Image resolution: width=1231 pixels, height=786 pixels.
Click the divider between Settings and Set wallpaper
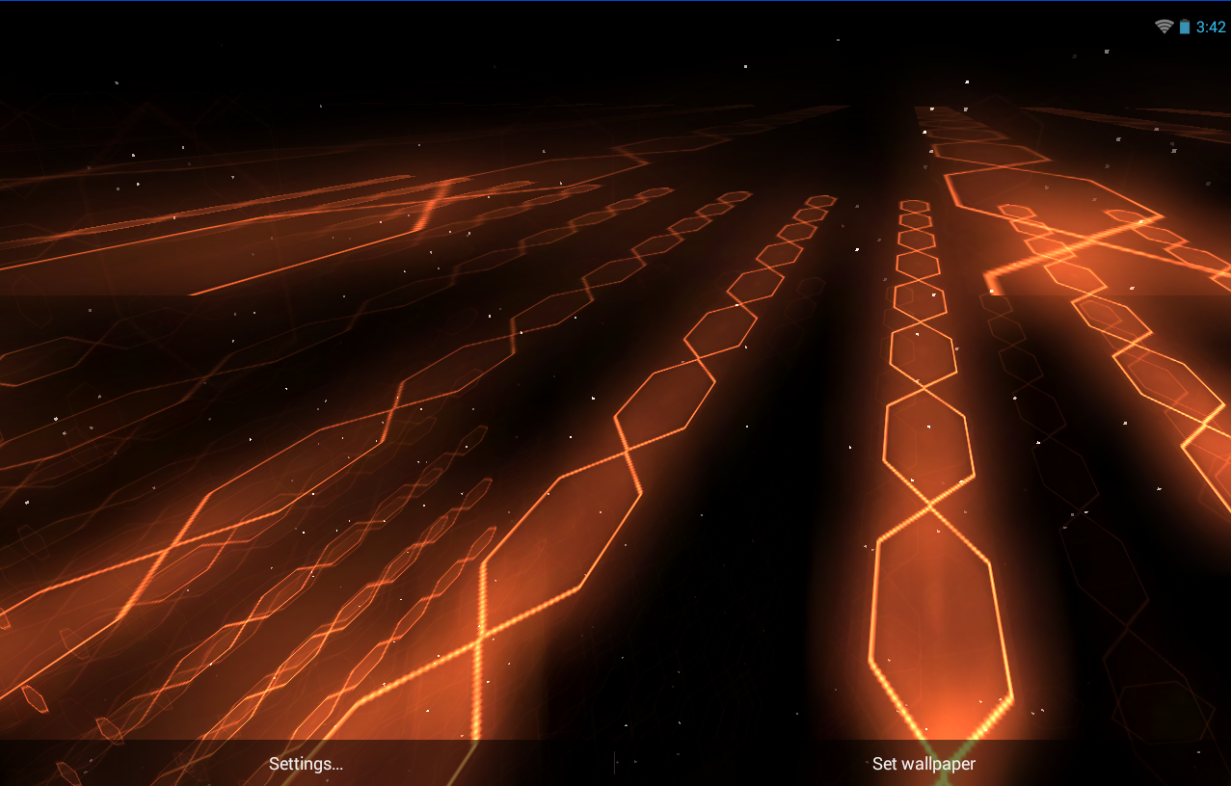coord(614,764)
